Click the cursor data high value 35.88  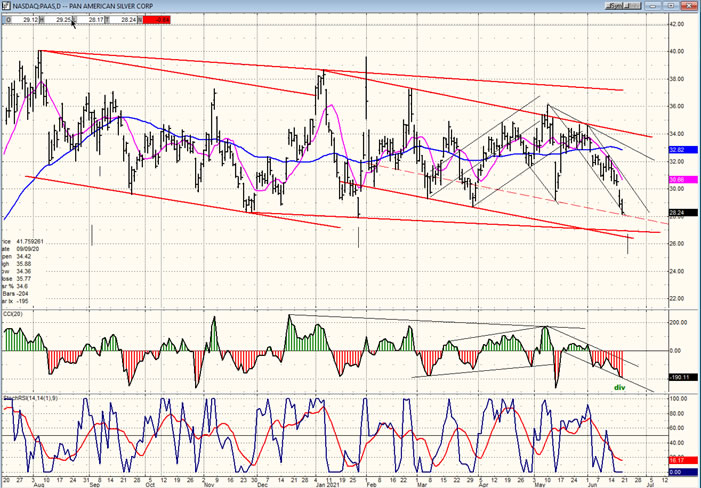click(x=24, y=264)
